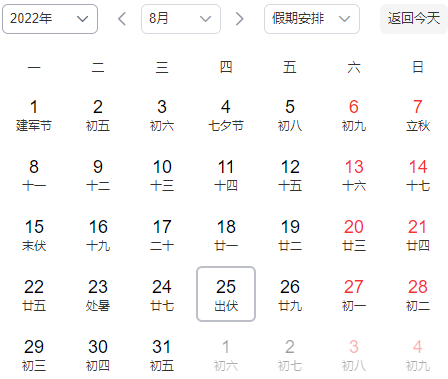Select August 30 初四

[x=98, y=355]
